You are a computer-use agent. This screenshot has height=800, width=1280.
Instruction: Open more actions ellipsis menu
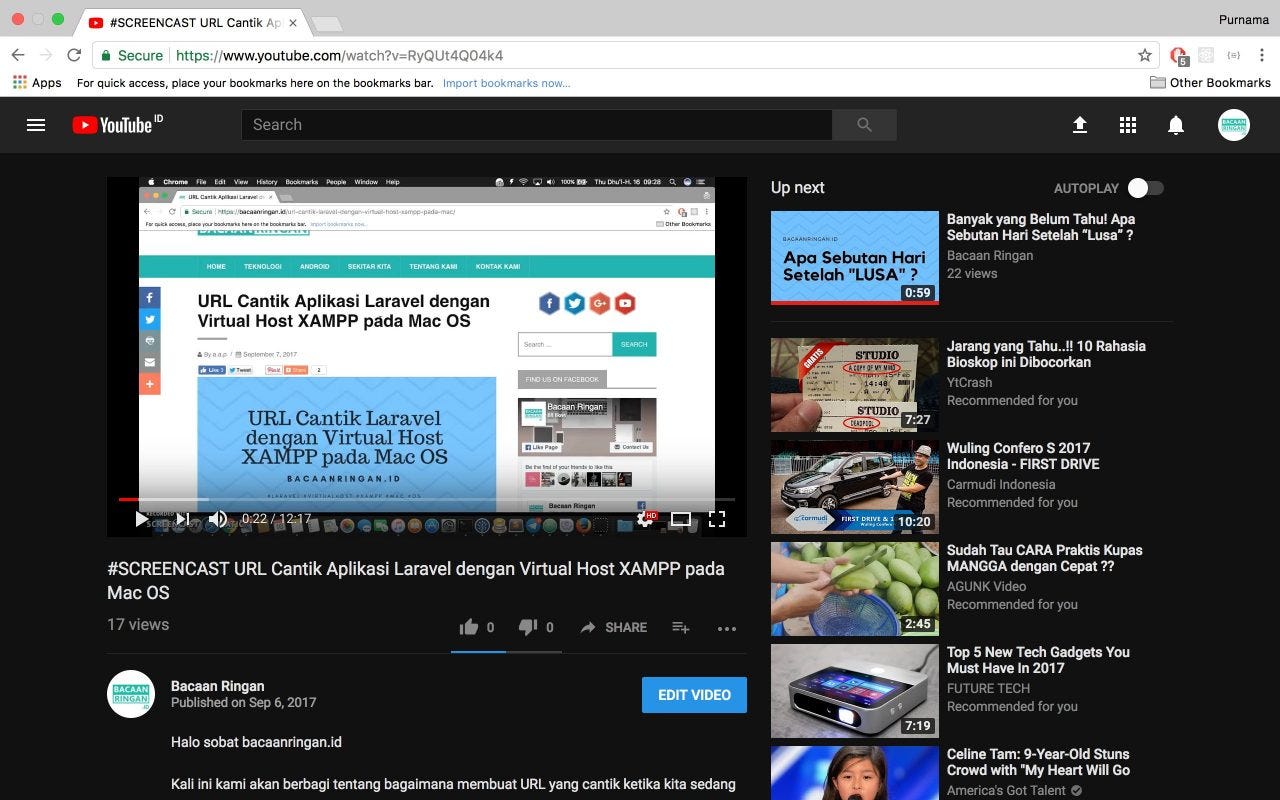tap(727, 628)
